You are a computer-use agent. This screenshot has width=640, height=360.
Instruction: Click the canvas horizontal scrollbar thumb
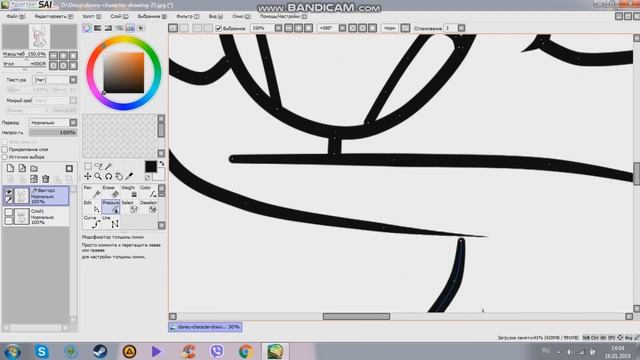pyautogui.click(x=356, y=316)
